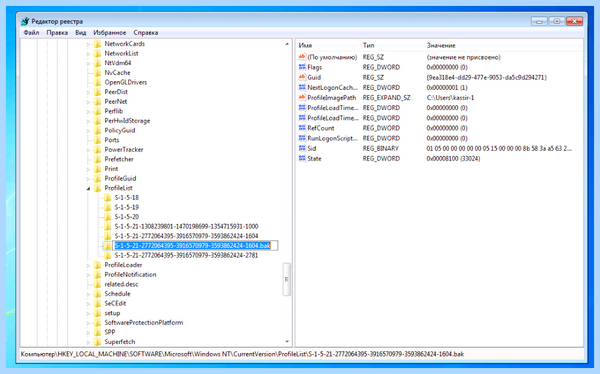The height and width of the screenshot is (374, 600).
Task: Select the NextLogonCach... value row
Action: tap(440, 87)
